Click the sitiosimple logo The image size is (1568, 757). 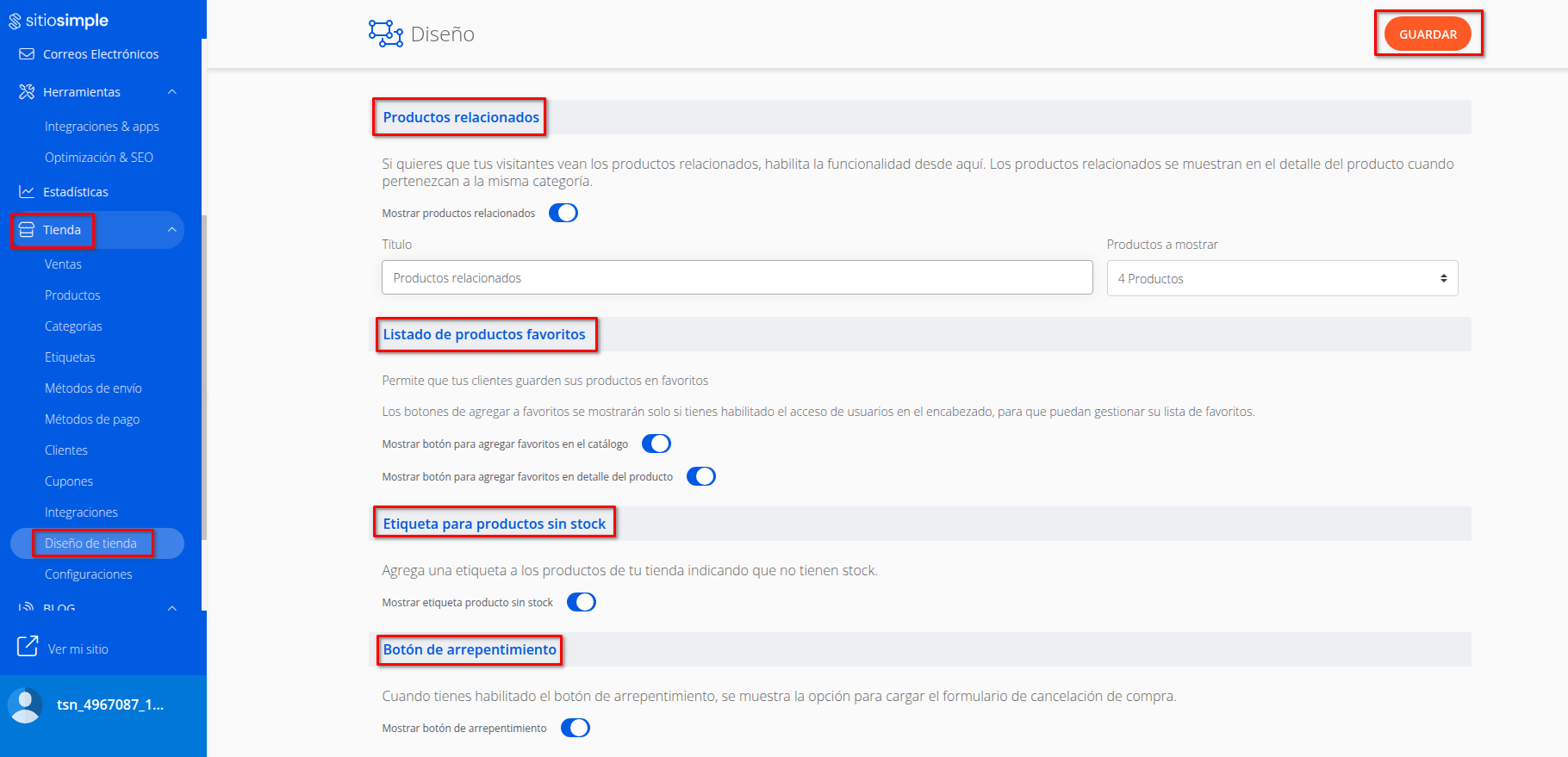tap(59, 21)
